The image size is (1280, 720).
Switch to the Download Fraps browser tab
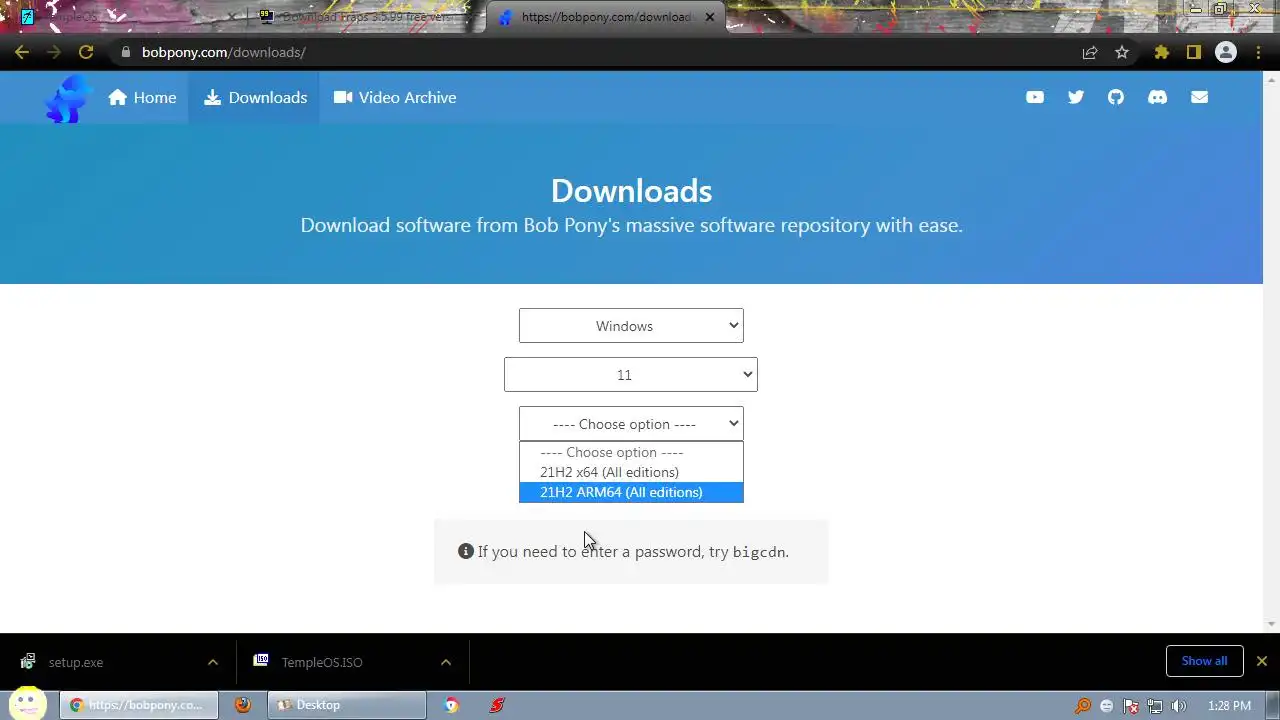tap(365, 17)
